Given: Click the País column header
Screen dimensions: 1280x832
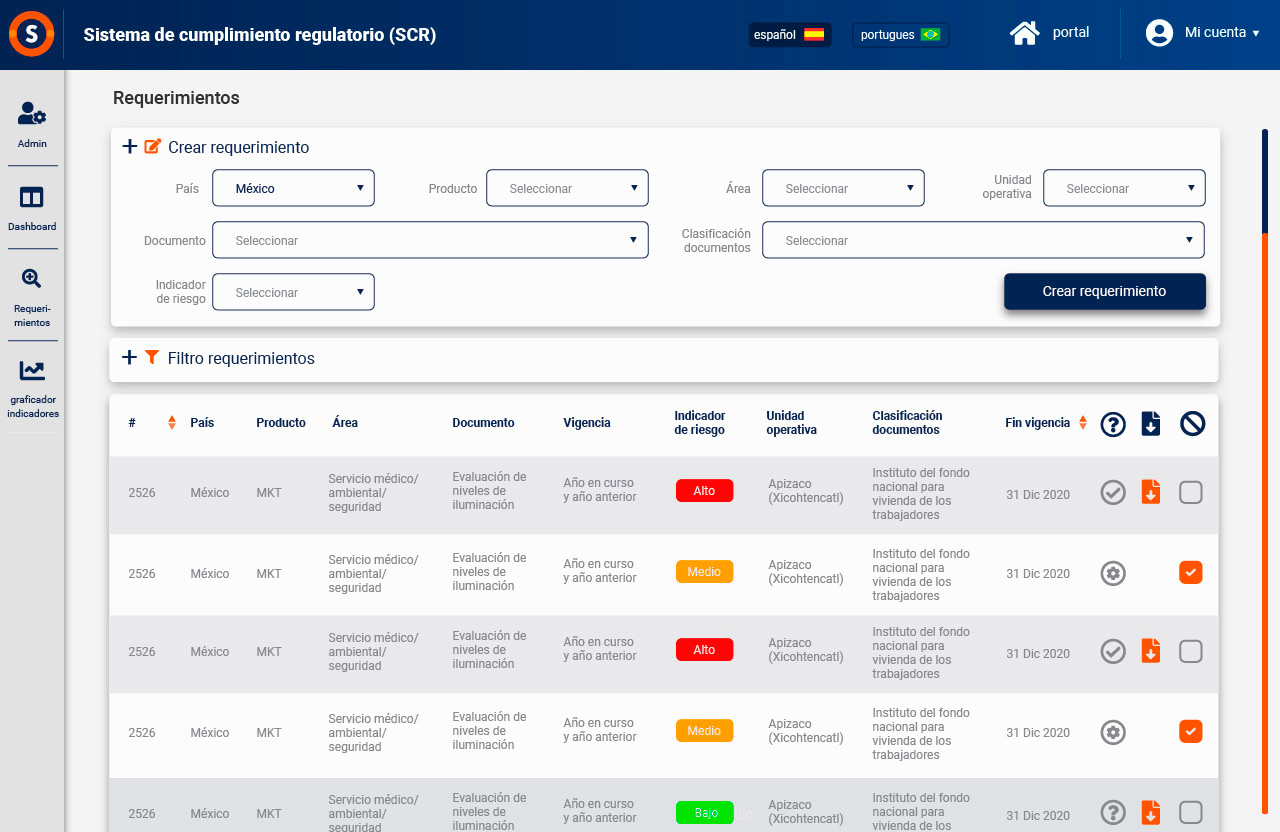Looking at the screenshot, I should 202,423.
